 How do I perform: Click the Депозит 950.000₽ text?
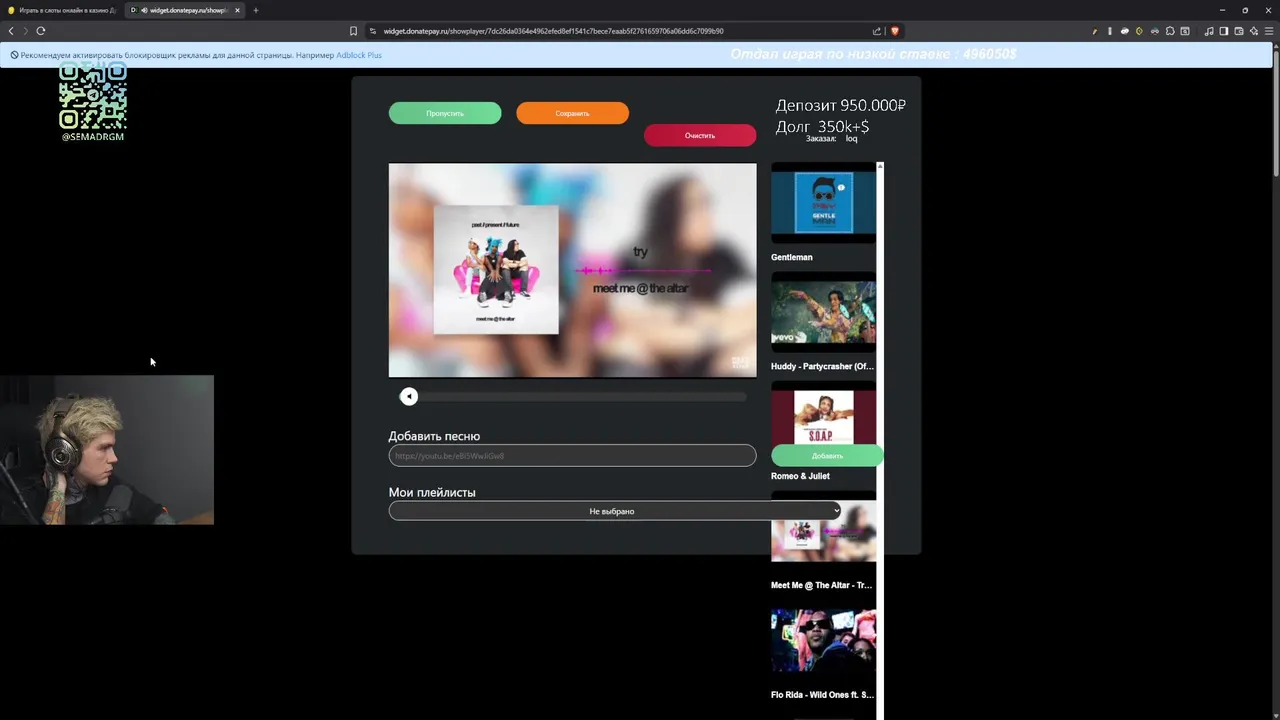coord(840,105)
